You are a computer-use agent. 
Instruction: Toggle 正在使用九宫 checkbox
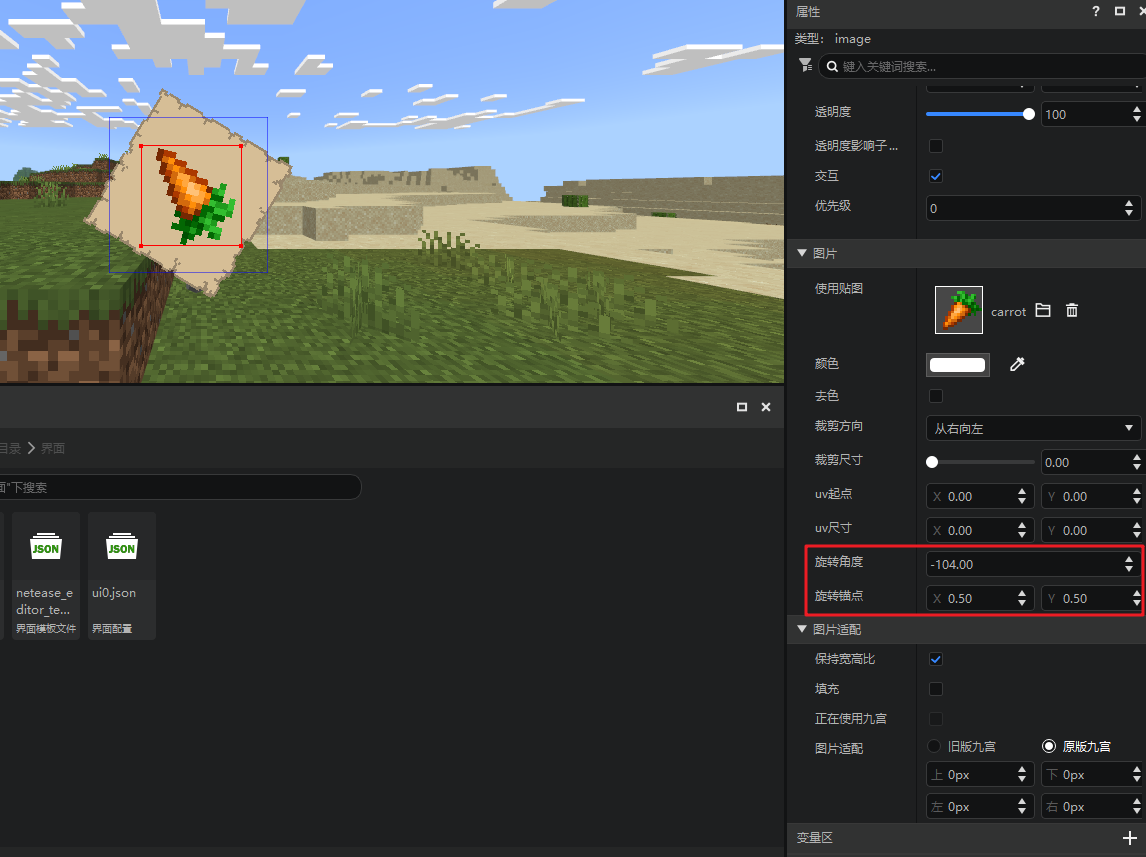tap(936, 719)
